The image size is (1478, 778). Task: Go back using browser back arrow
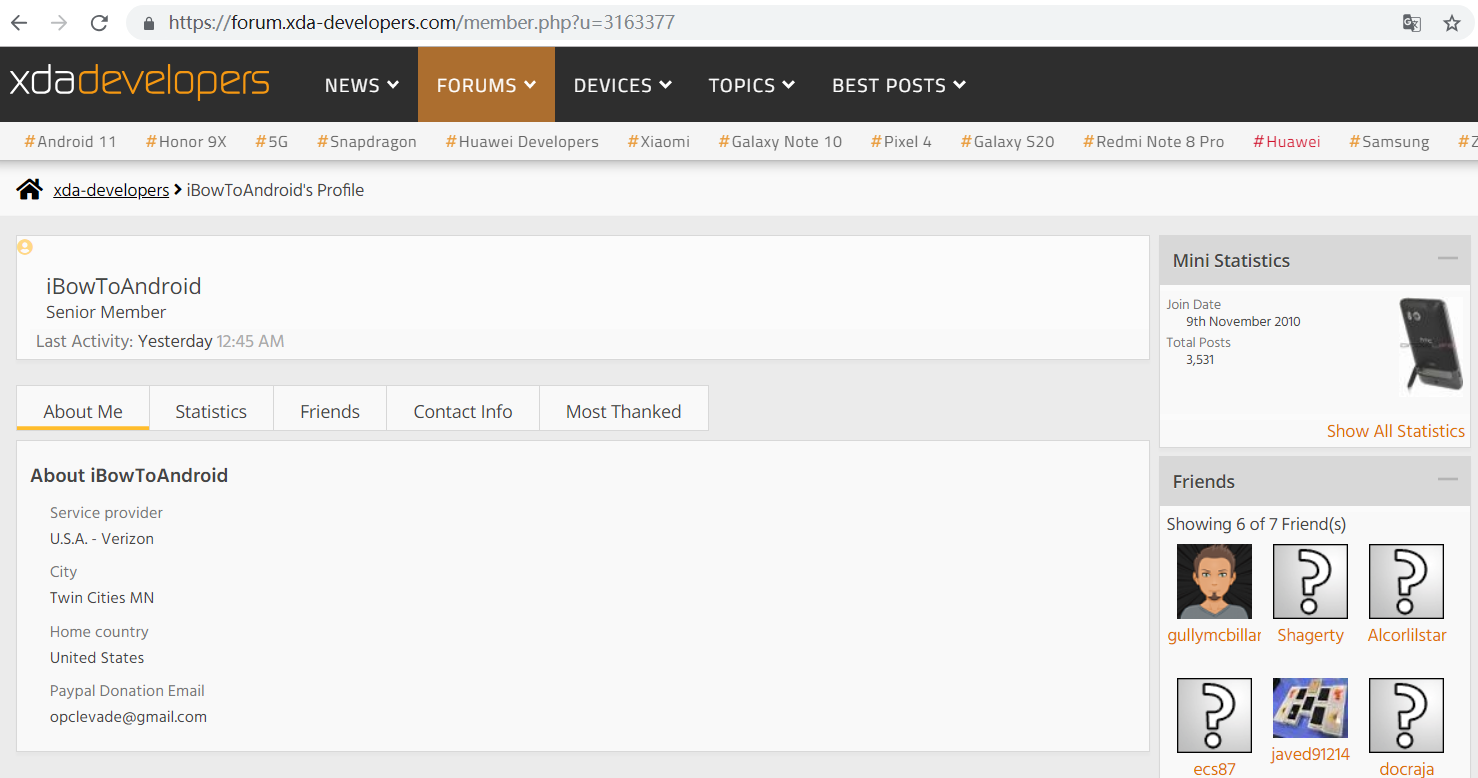tap(19, 22)
